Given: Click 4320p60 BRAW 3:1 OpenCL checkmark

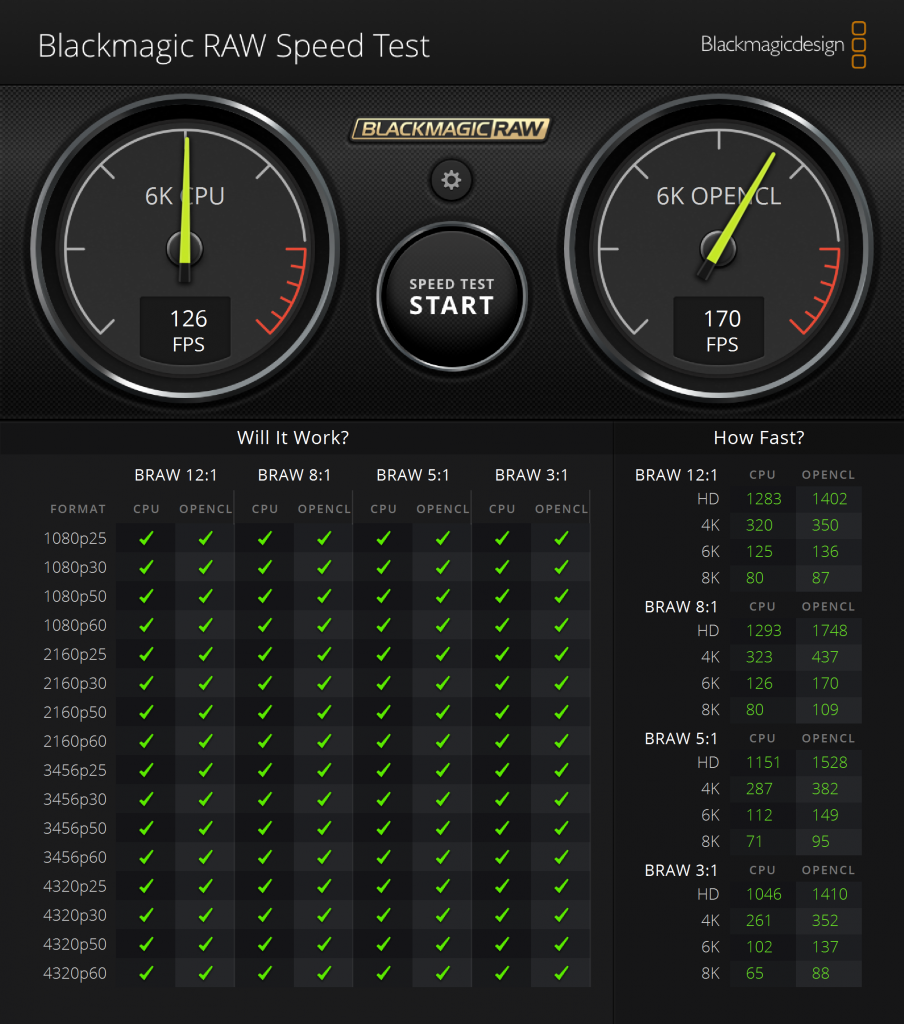Looking at the screenshot, I should click(561, 973).
